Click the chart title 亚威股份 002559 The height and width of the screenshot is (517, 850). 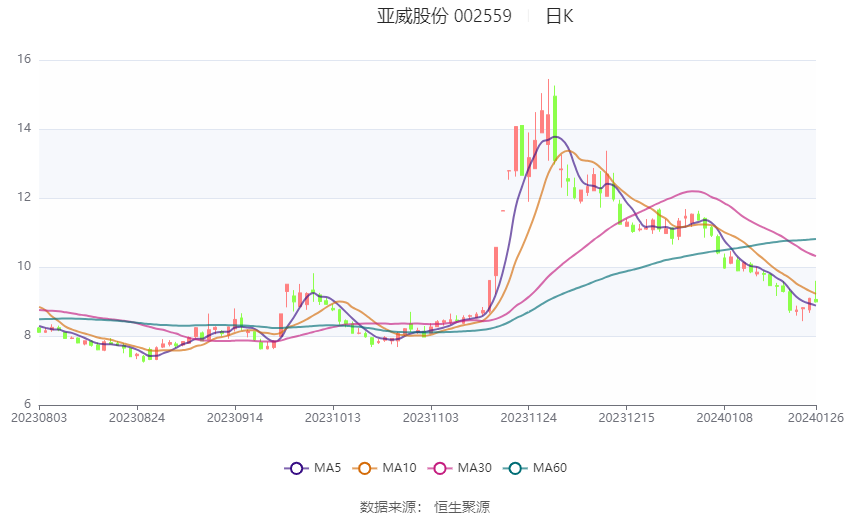pos(444,16)
